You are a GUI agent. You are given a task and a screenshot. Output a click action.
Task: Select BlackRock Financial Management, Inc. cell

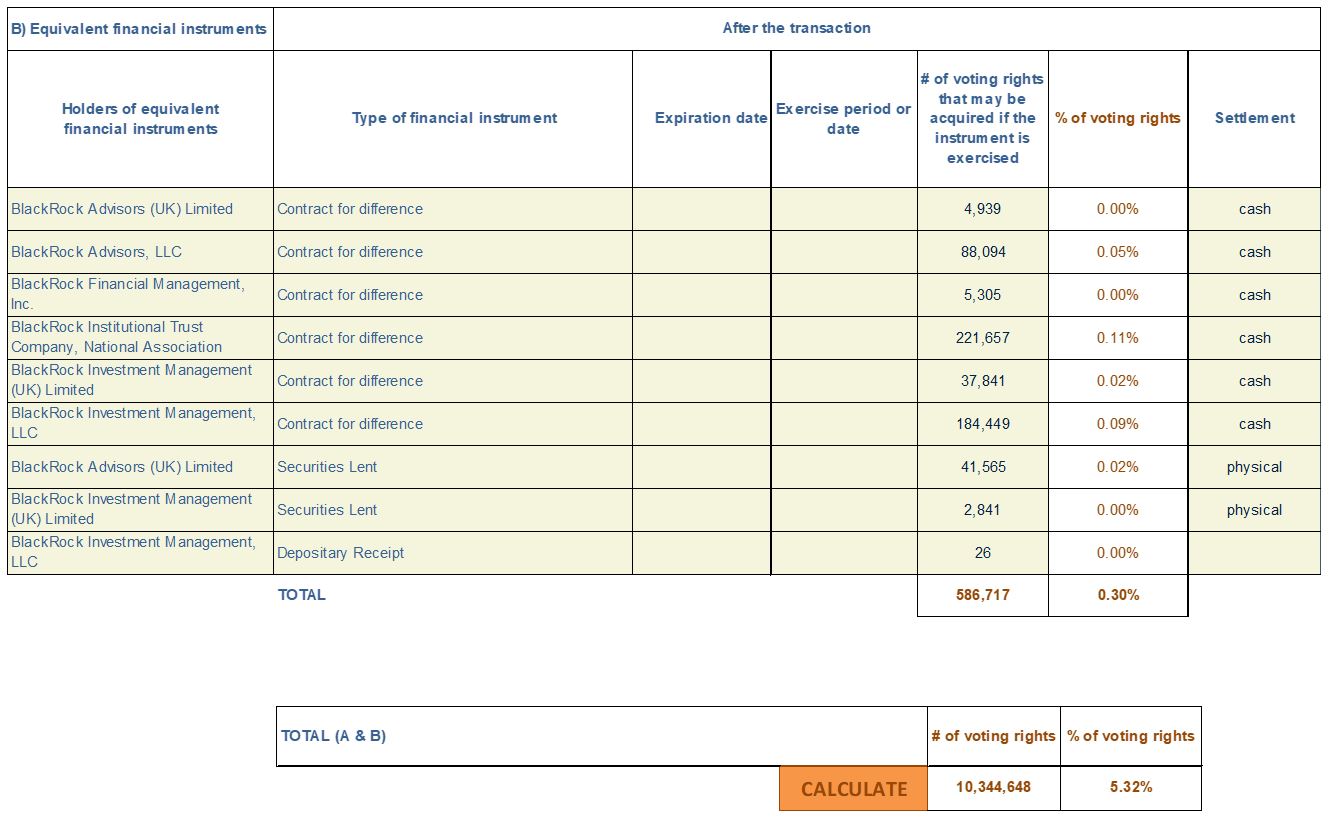(x=140, y=295)
